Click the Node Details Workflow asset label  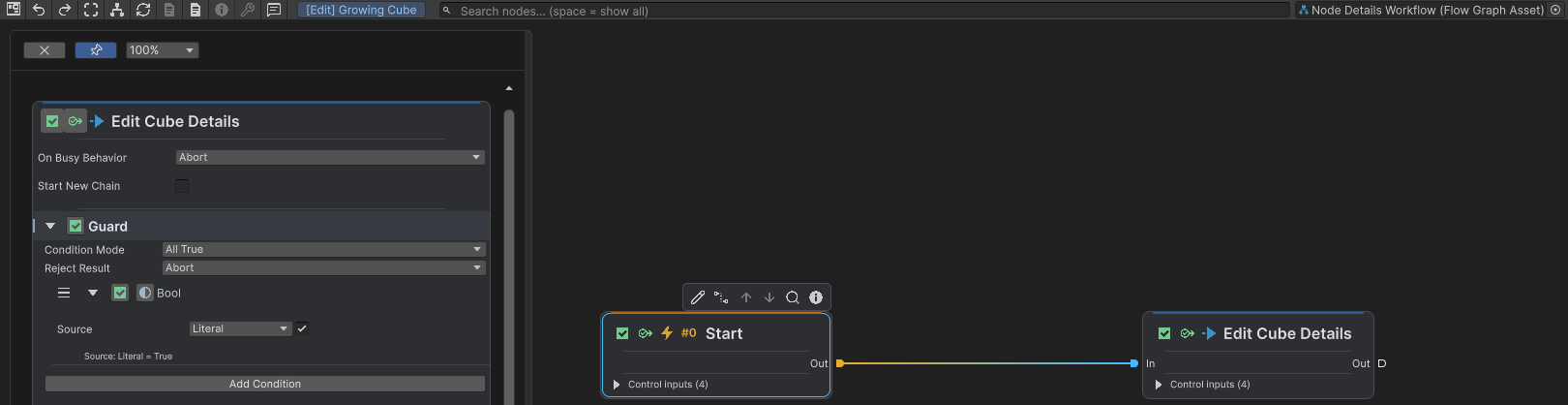pyautogui.click(x=1427, y=10)
